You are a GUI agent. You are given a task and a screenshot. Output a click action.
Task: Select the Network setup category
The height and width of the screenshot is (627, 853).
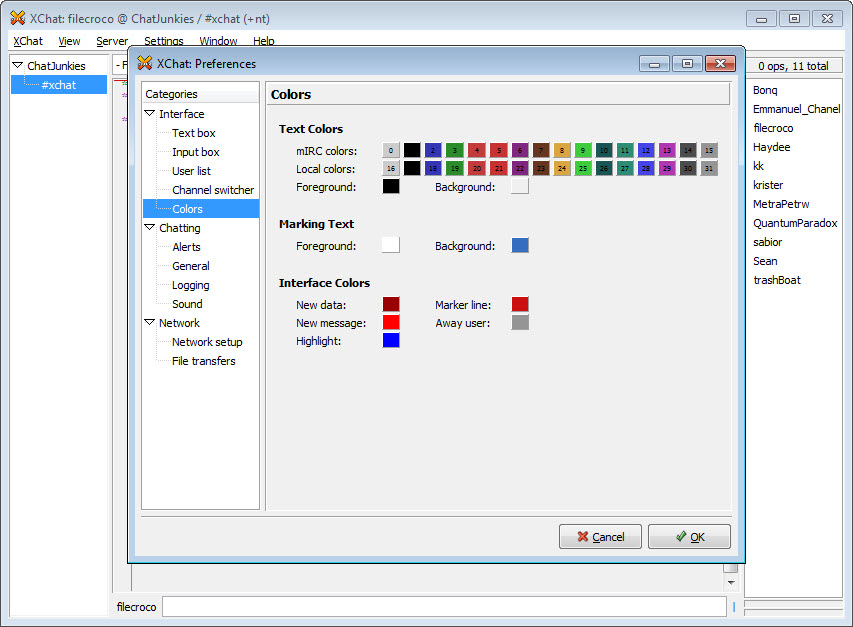(207, 342)
